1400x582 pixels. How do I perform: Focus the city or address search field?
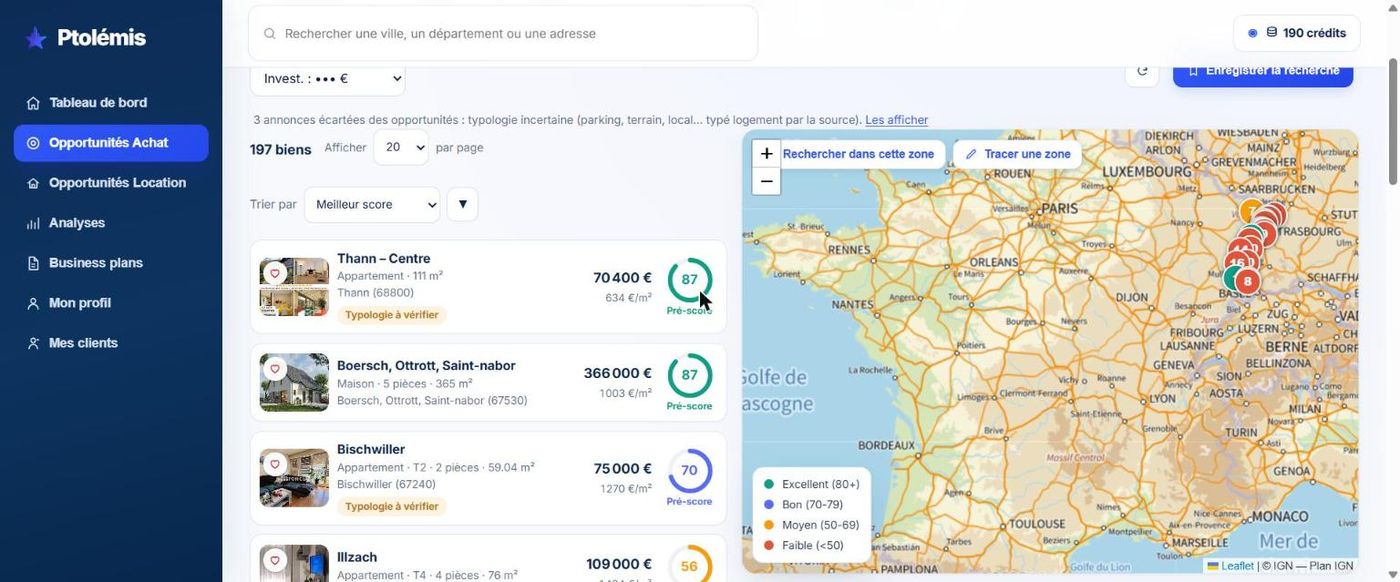(503, 34)
